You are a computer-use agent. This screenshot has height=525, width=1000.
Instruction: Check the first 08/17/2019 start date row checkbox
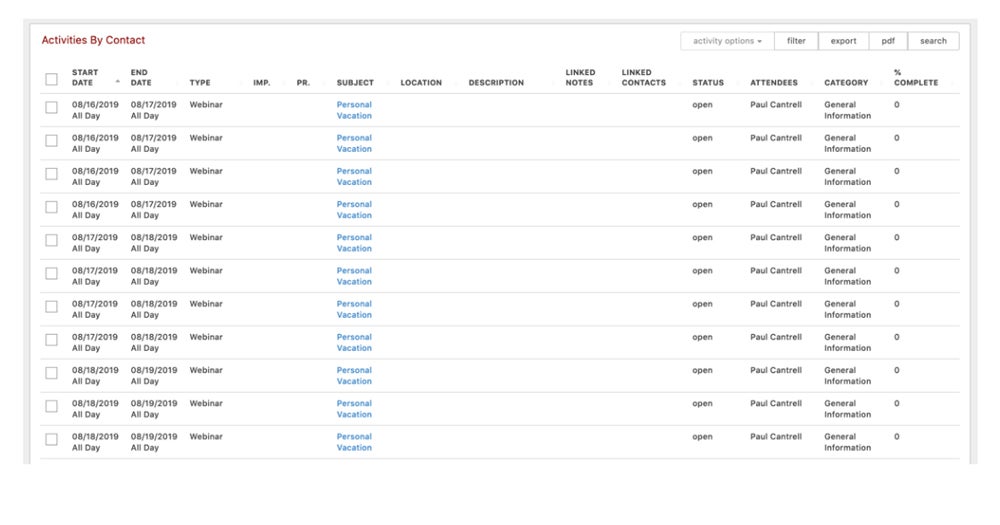[x=52, y=240]
